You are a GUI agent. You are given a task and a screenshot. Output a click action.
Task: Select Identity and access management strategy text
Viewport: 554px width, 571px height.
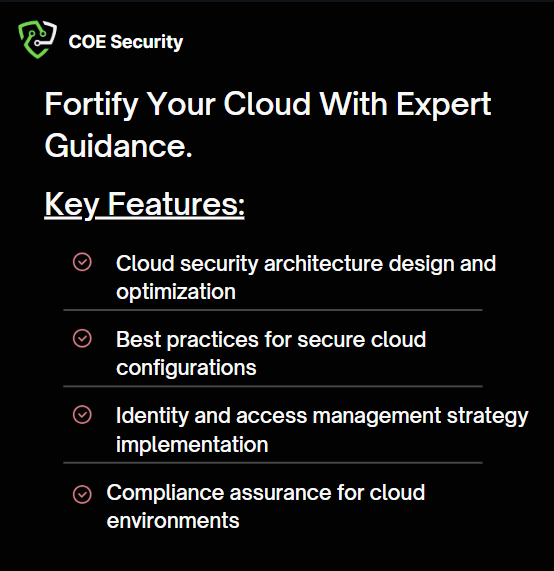click(322, 416)
